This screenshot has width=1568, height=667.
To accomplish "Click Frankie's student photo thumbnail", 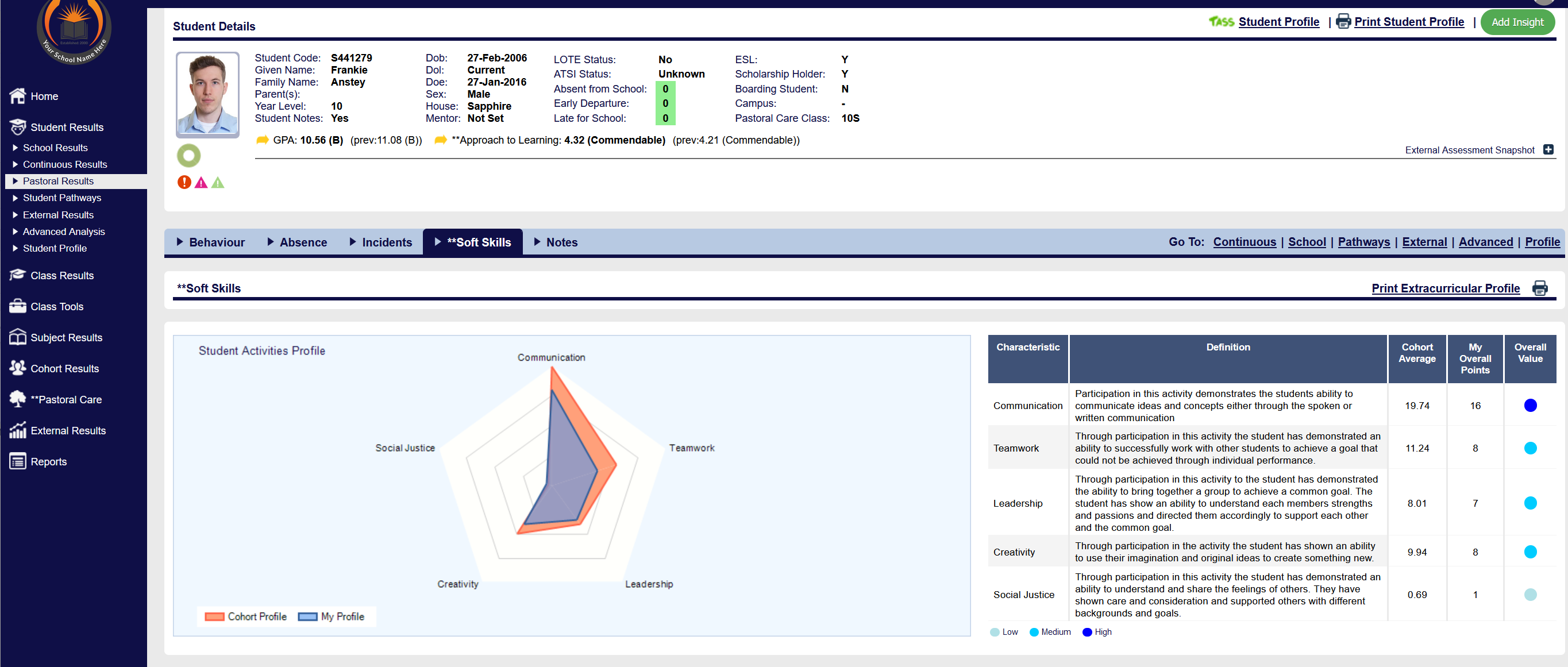I will pos(207,94).
